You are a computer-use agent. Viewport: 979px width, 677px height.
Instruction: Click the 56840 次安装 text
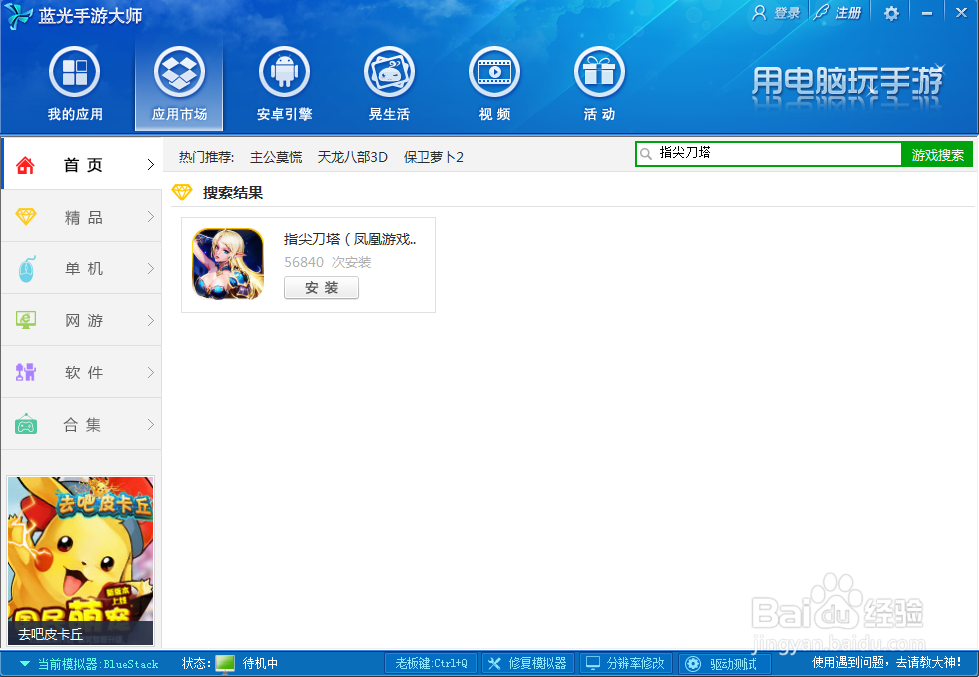[x=328, y=262]
